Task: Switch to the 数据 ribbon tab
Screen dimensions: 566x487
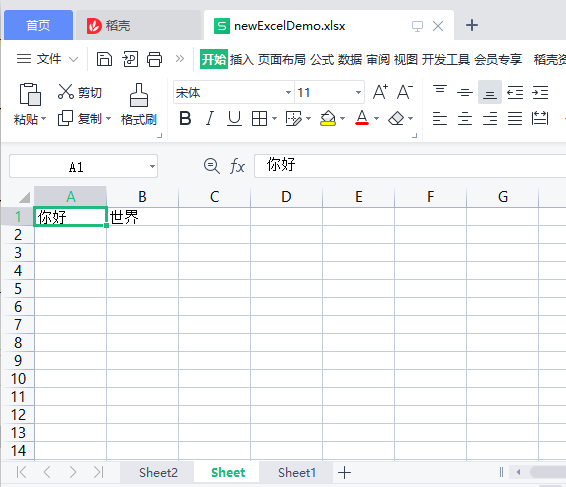Action: 350,59
